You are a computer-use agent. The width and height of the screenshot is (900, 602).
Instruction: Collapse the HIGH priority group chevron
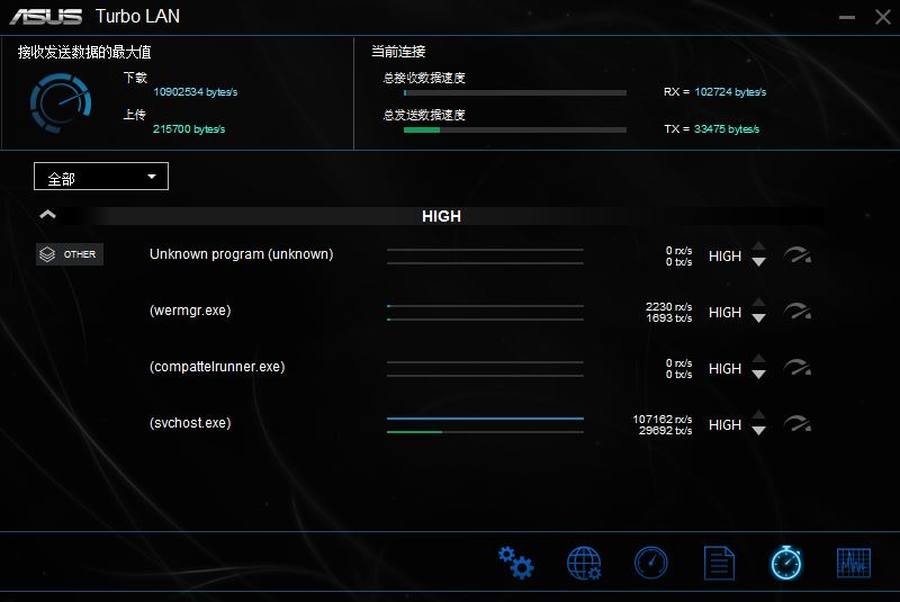[47, 215]
